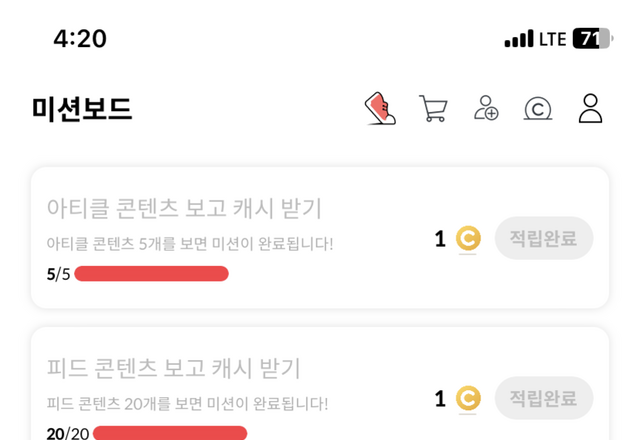Tap the cellular signal bars
This screenshot has width=640, height=440.
tap(518, 39)
